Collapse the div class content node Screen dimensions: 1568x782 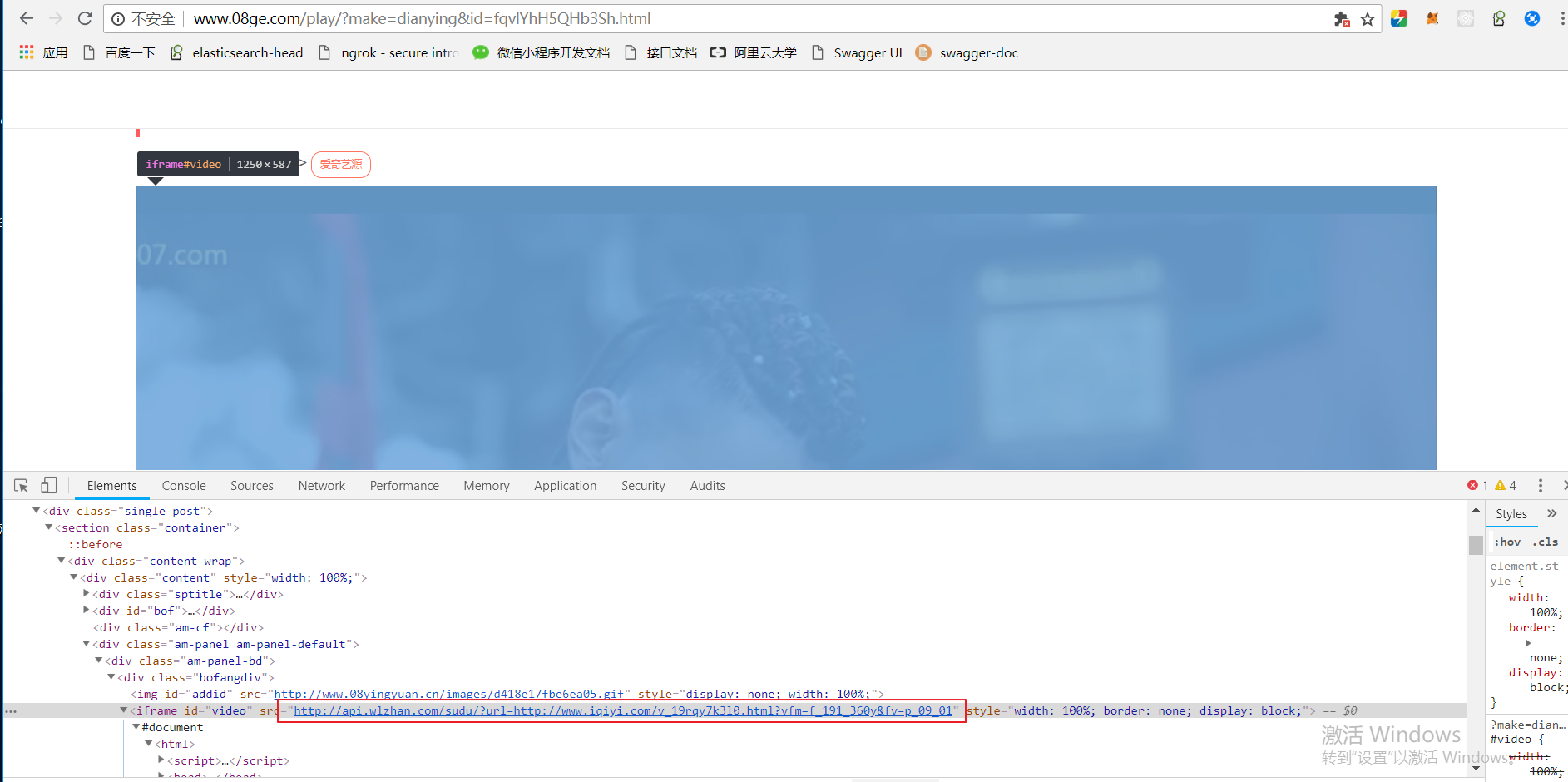(x=74, y=577)
